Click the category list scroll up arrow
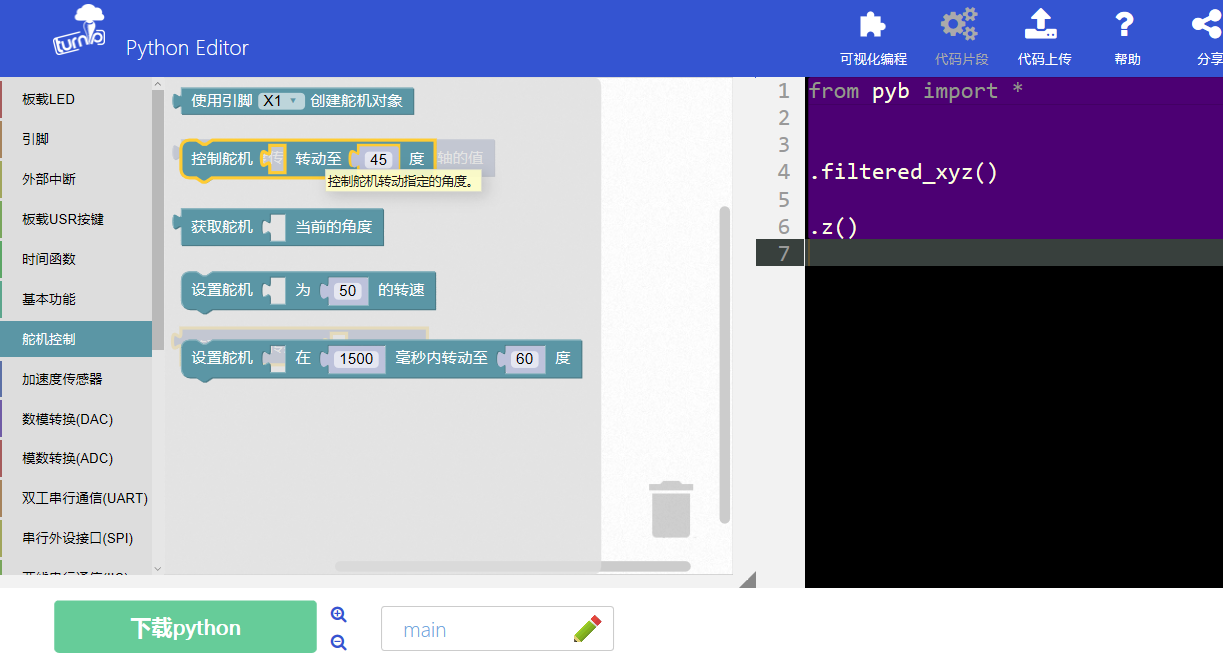1223x658 pixels. pos(157,84)
